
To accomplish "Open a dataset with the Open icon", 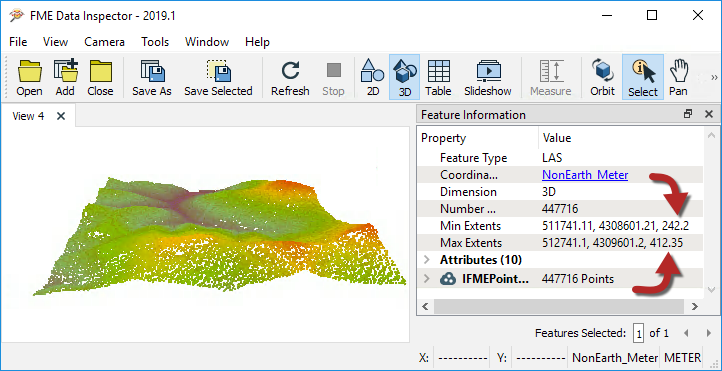I will (29, 77).
